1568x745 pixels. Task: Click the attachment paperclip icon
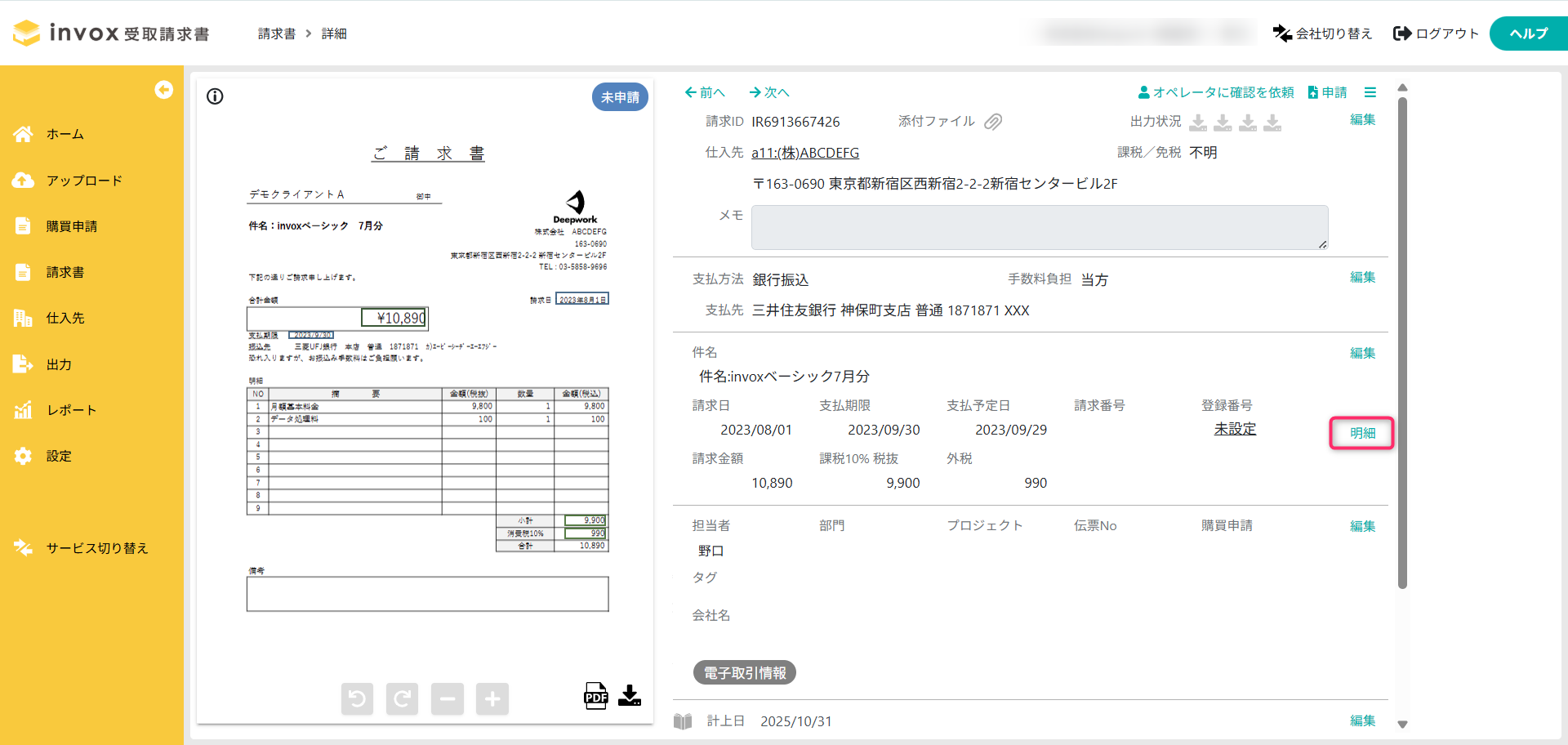click(x=993, y=122)
